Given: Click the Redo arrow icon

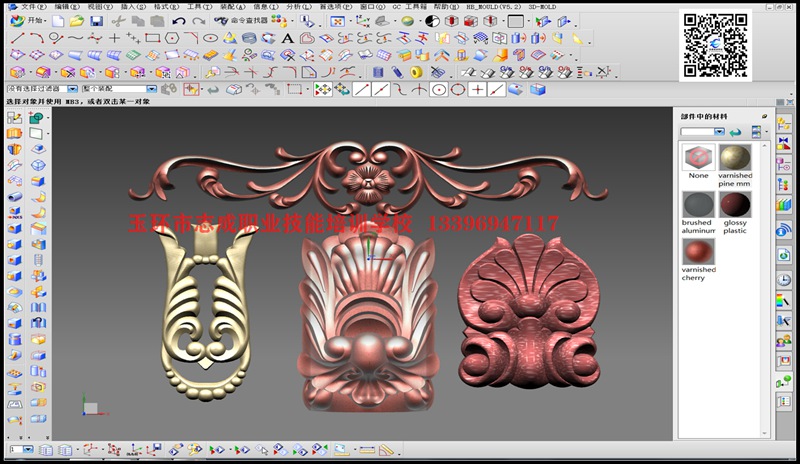Looking at the screenshot, I should click(x=198, y=21).
